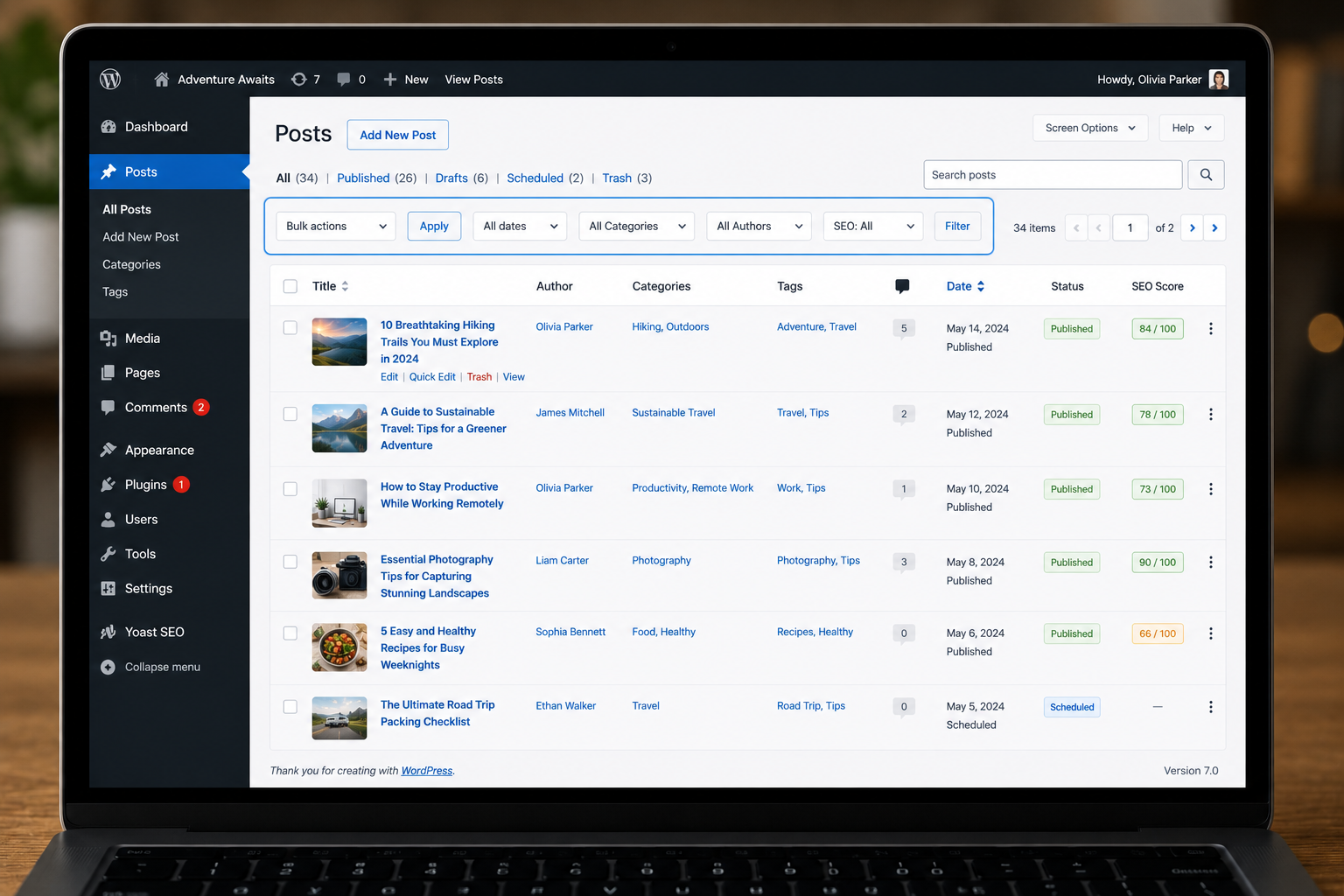Filter by Sustainable Travel category
1344x896 pixels.
[x=674, y=413]
